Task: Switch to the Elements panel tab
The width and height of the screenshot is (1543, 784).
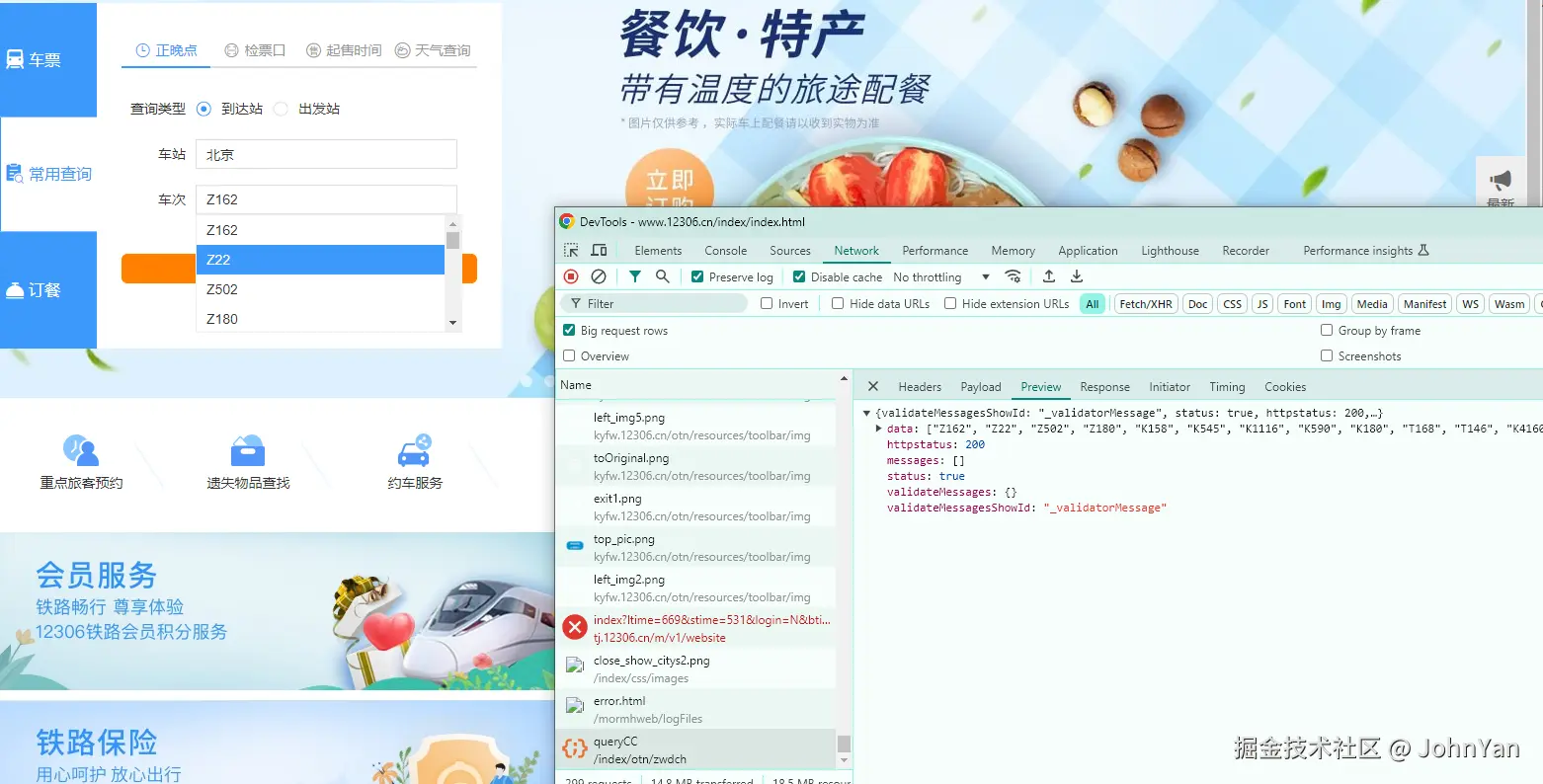Action: point(658,251)
